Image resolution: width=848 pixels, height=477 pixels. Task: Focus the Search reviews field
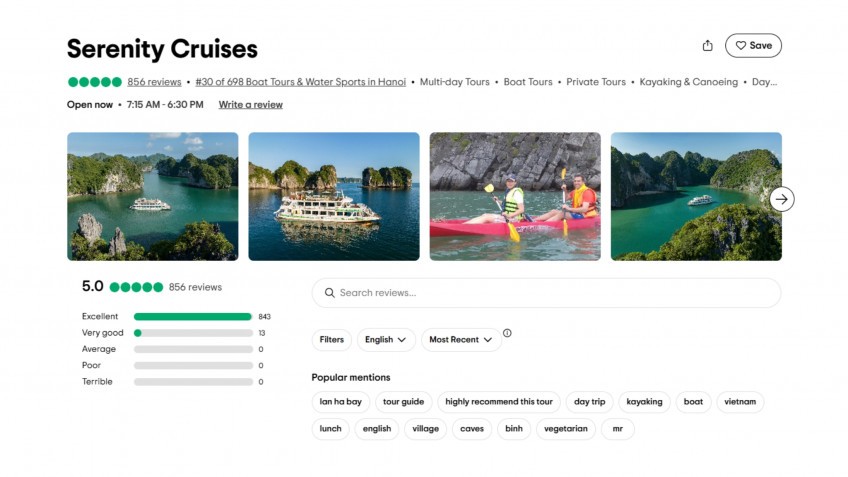[x=550, y=293]
